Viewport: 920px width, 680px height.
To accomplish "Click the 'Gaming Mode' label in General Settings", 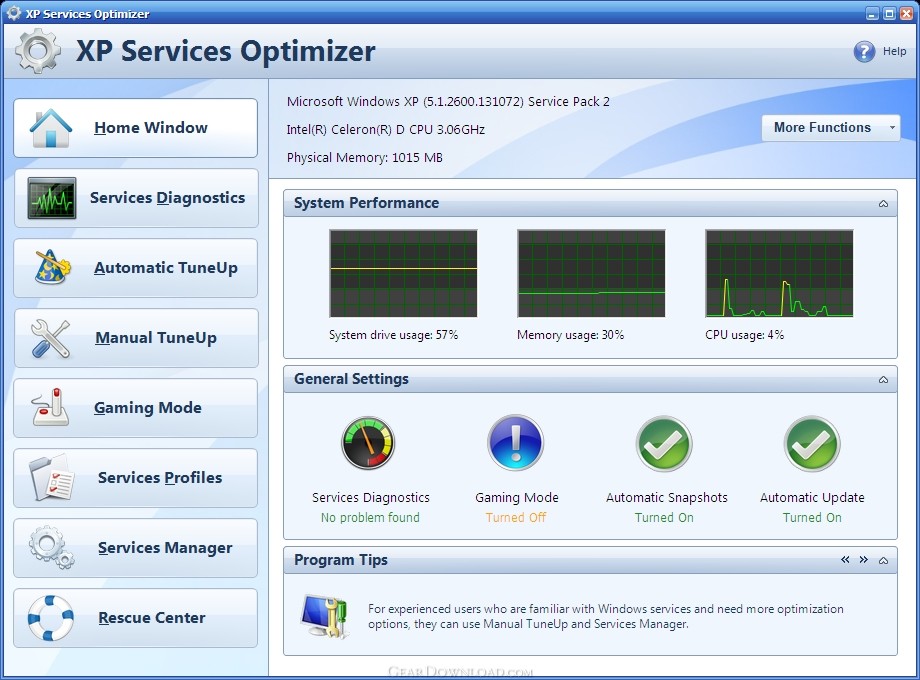I will [x=517, y=498].
